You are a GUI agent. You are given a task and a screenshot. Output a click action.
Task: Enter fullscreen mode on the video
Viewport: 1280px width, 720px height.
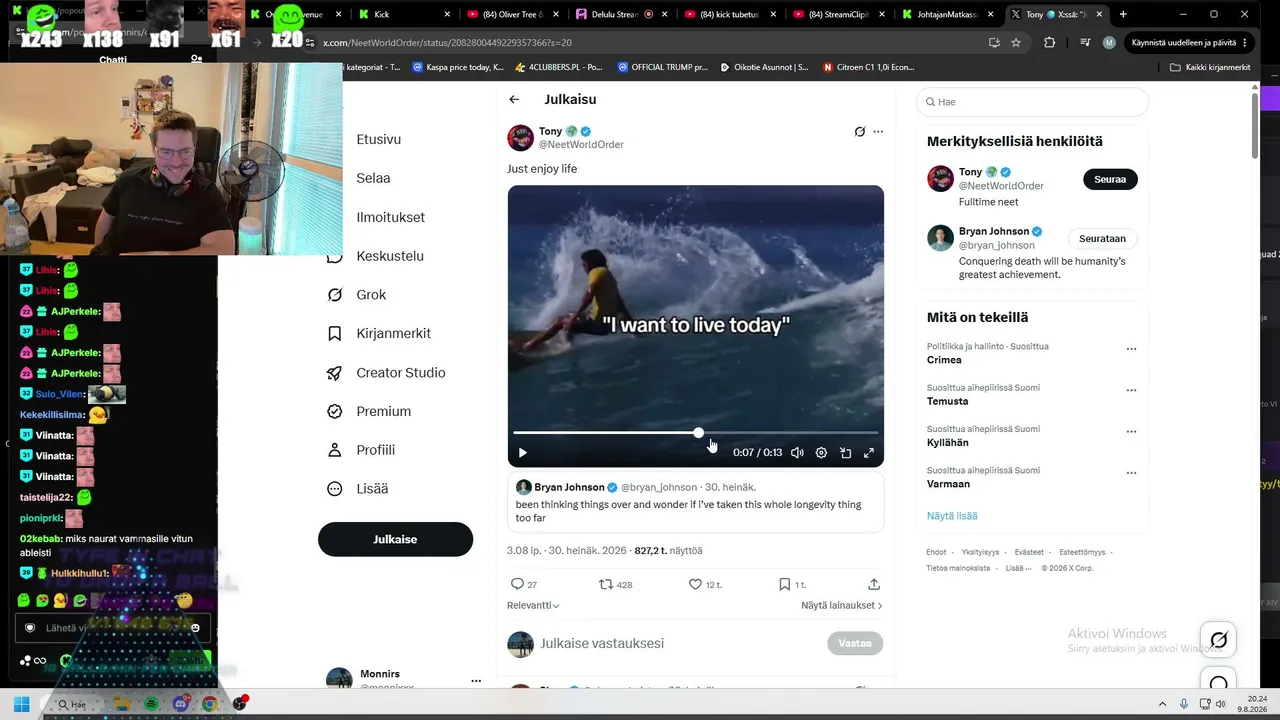869,453
